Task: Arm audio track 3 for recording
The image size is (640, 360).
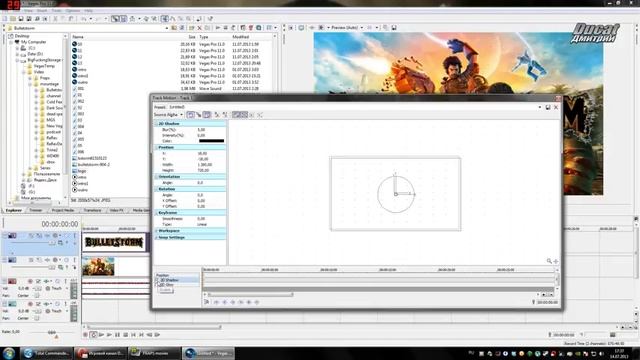Action: point(30,281)
